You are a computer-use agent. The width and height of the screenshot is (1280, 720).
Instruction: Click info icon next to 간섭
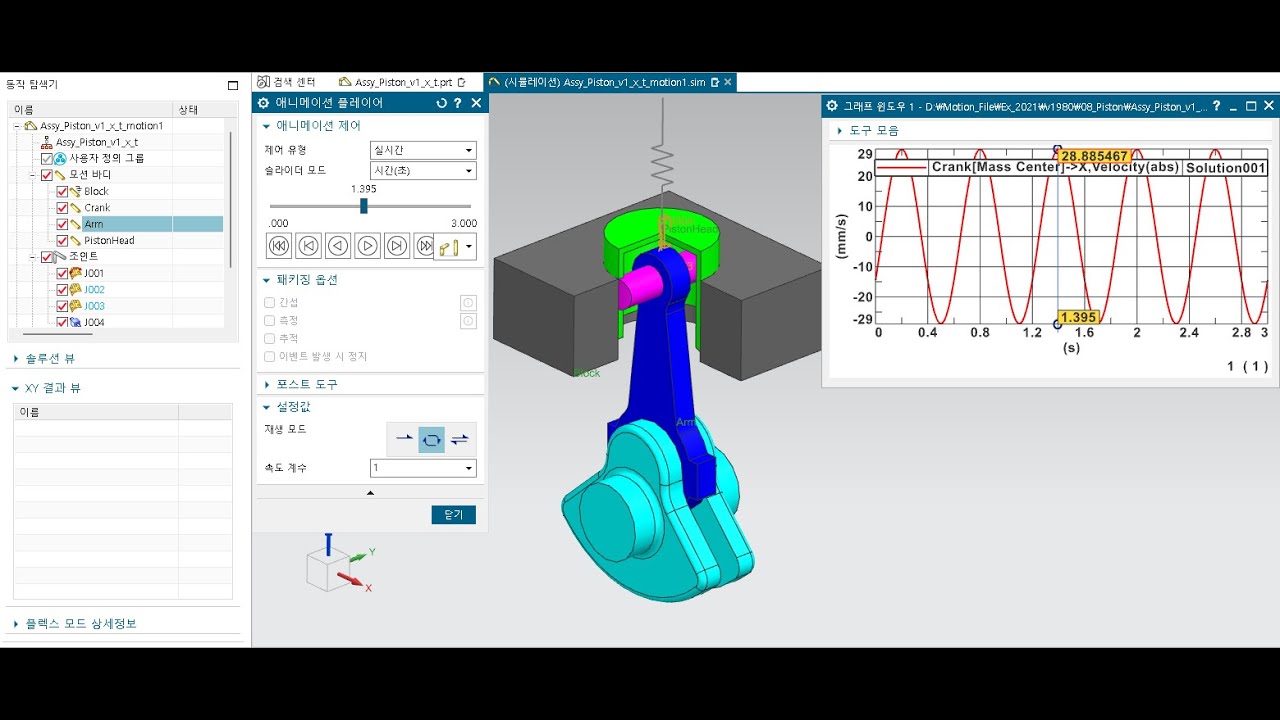point(468,303)
